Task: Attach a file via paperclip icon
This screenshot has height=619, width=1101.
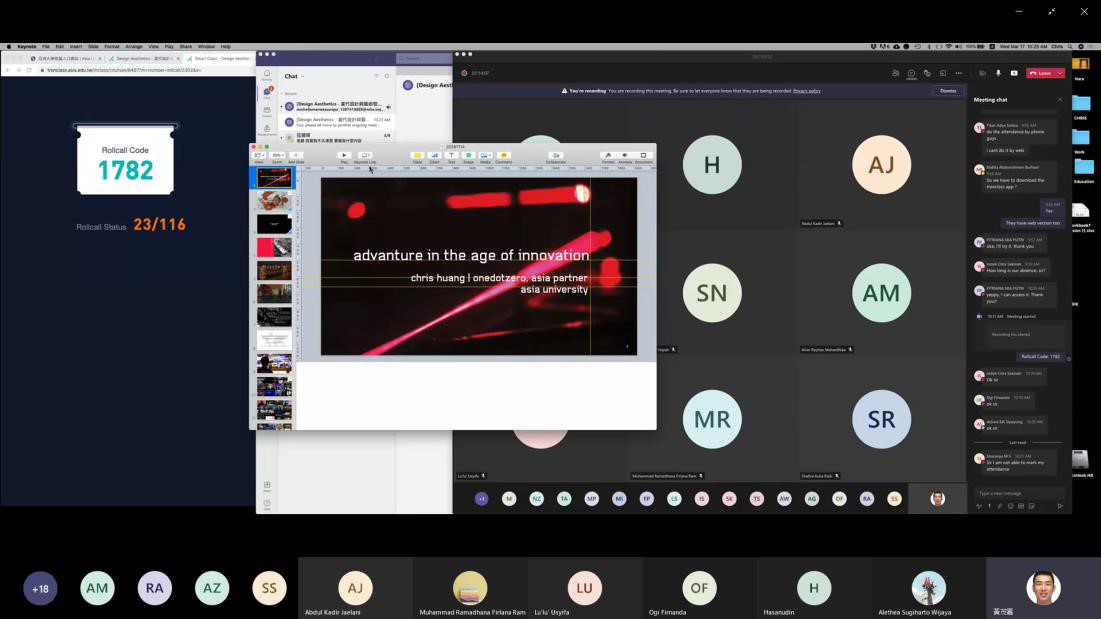Action: point(1000,506)
